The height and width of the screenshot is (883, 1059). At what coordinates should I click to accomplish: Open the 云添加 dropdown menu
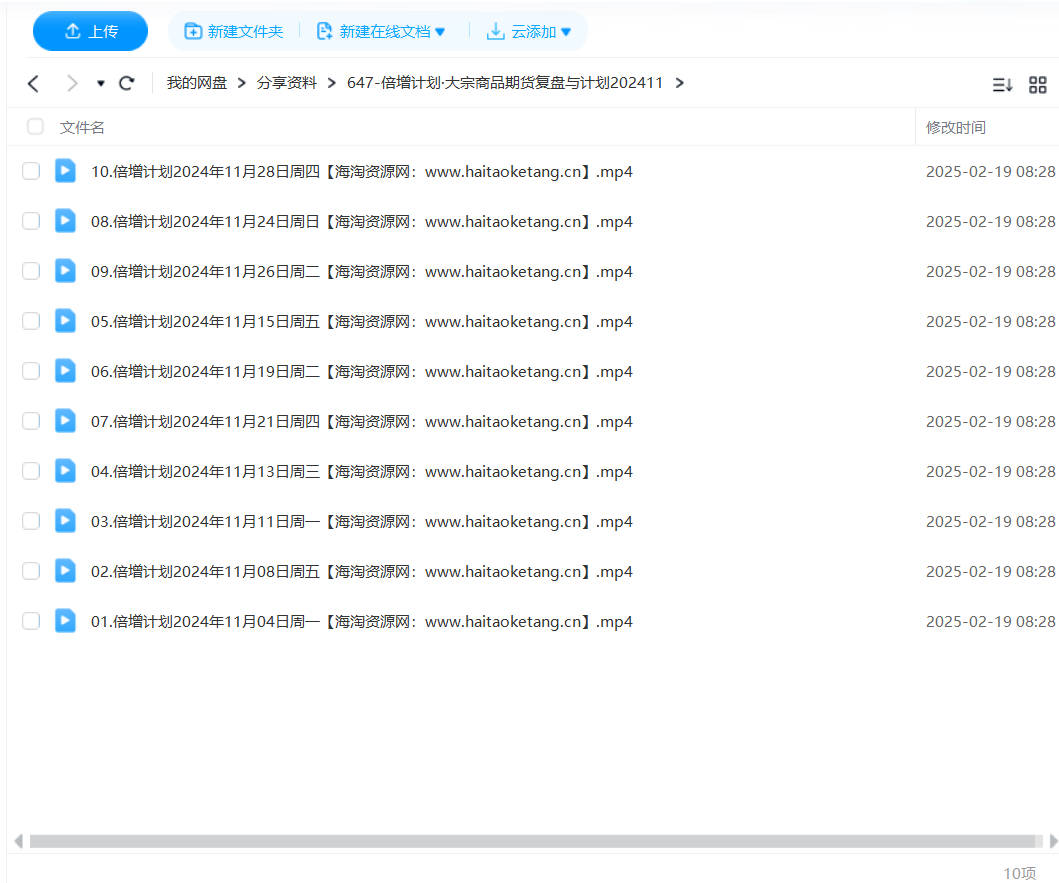[x=529, y=32]
